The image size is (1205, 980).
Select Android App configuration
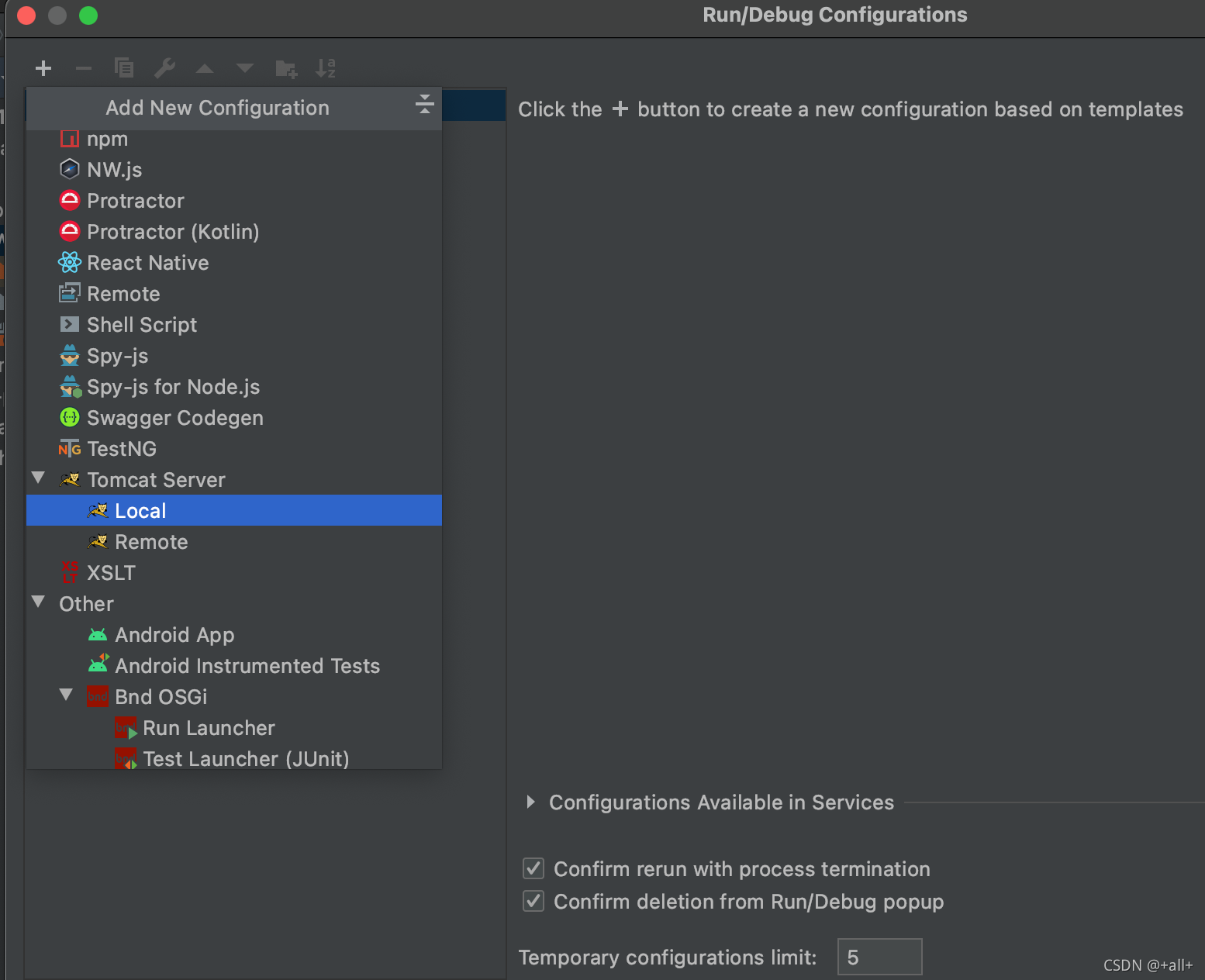coord(234,634)
